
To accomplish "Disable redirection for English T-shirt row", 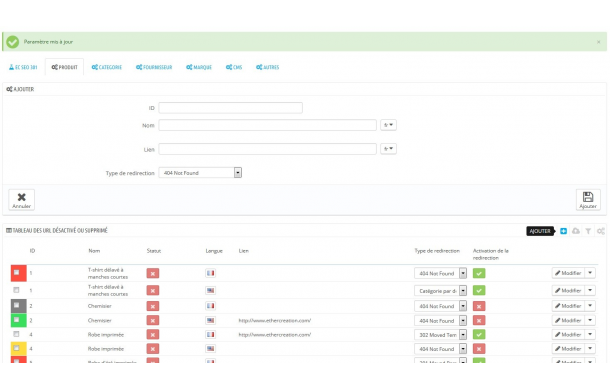I will pos(479,291).
